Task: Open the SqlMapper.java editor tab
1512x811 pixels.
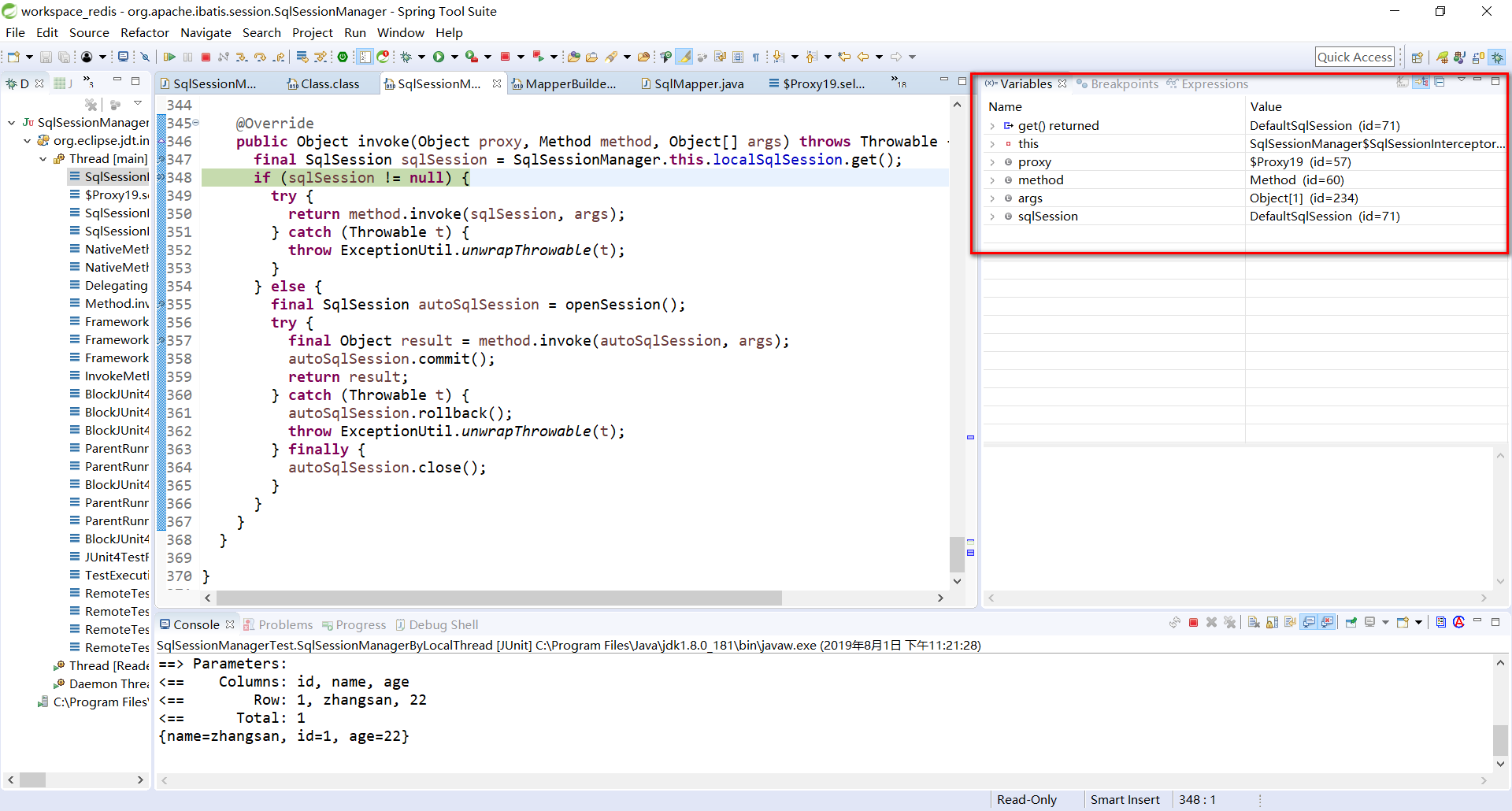Action: pos(692,83)
